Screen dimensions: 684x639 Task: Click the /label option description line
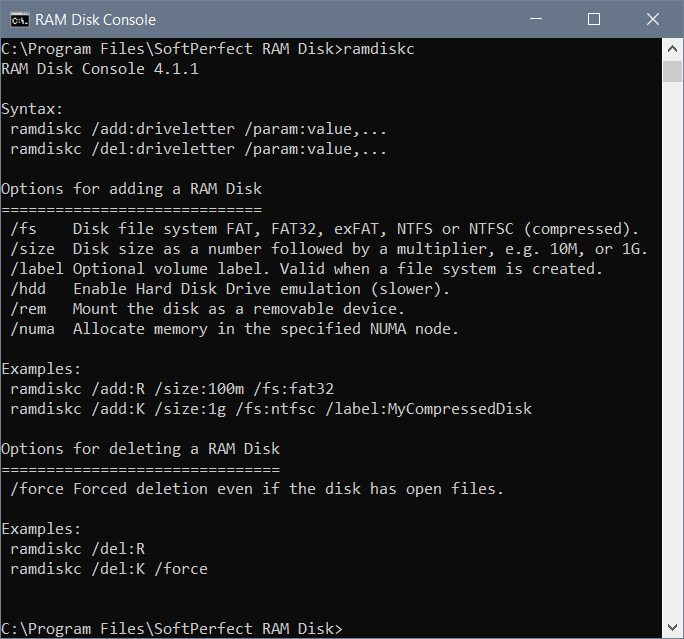click(306, 269)
